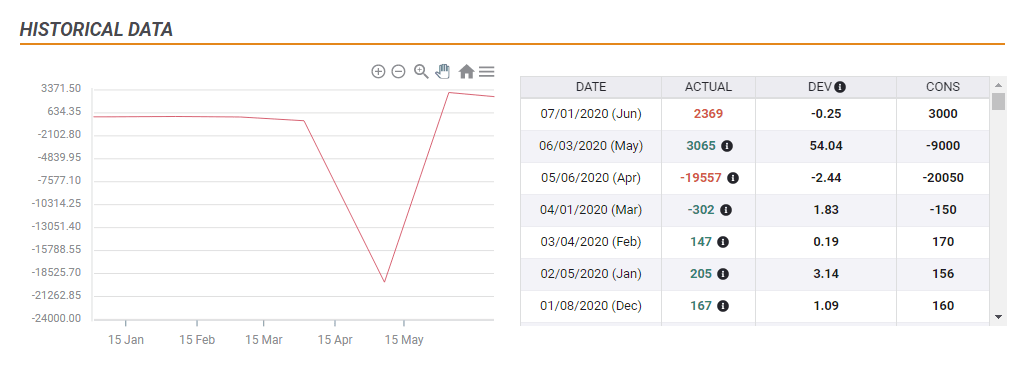Click the 15 Jan axis label
This screenshot has height=374, width=1016.
(126, 340)
